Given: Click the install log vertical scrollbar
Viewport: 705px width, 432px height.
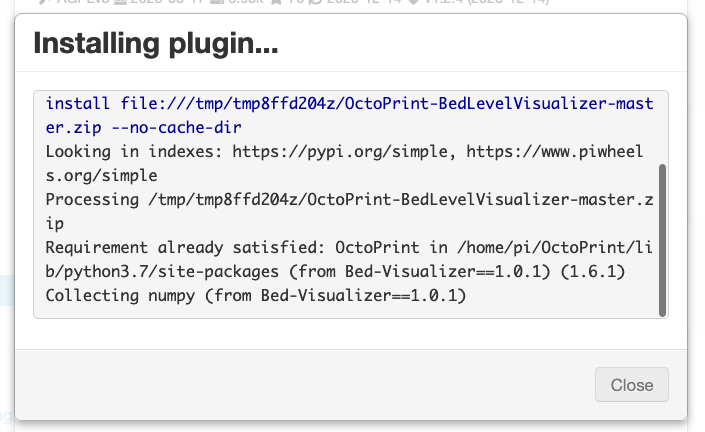Looking at the screenshot, I should 662,240.
